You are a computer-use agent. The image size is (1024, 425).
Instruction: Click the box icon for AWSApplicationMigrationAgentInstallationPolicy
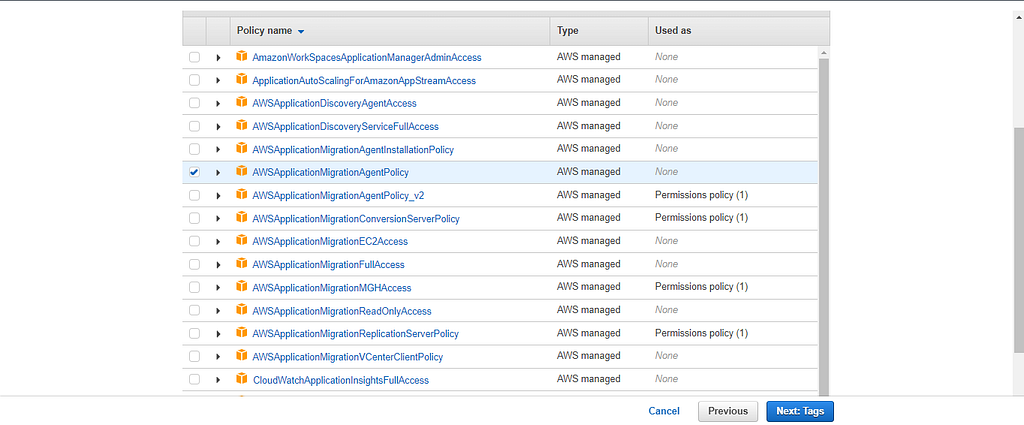click(x=242, y=149)
